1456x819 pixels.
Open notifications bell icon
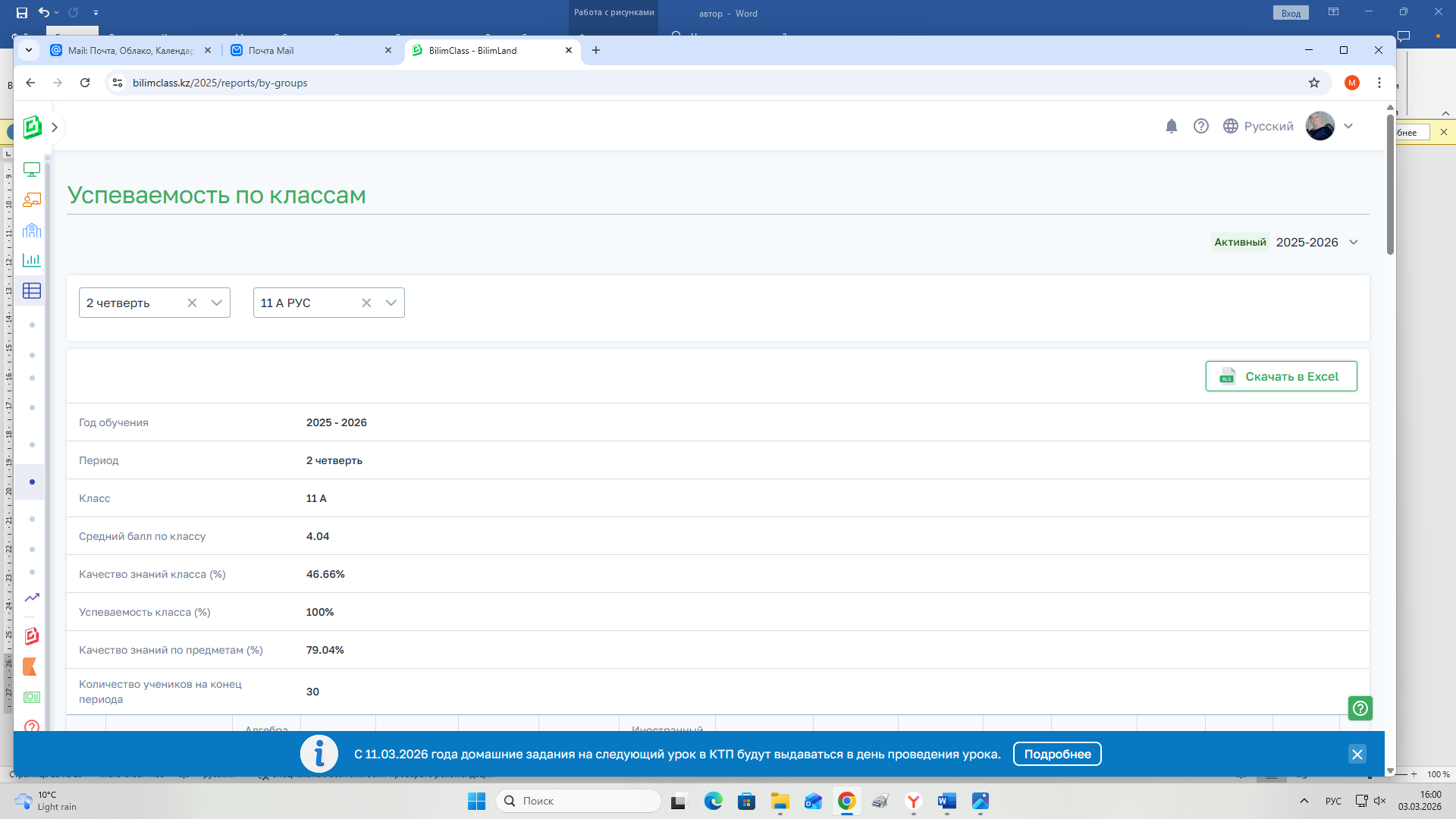1171,127
